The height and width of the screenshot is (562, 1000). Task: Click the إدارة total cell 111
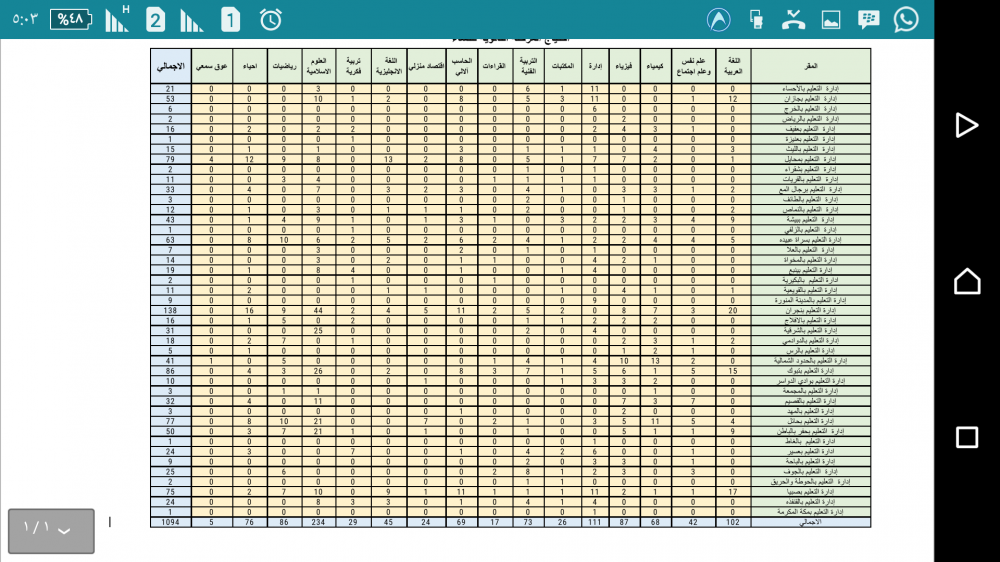coord(594,522)
